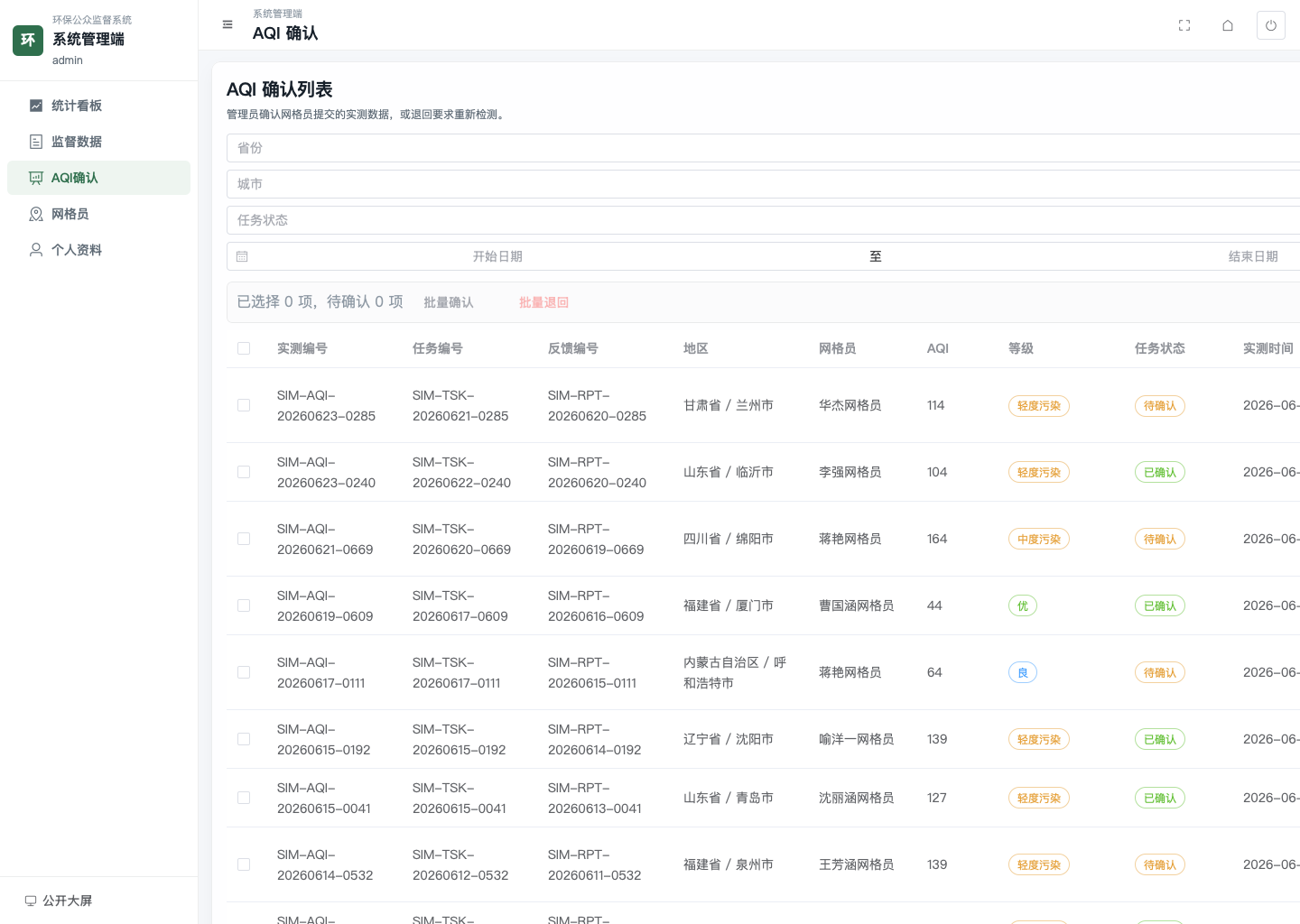Expand the 任务状态 status dropdown
The image size is (1300, 924).
click(763, 220)
